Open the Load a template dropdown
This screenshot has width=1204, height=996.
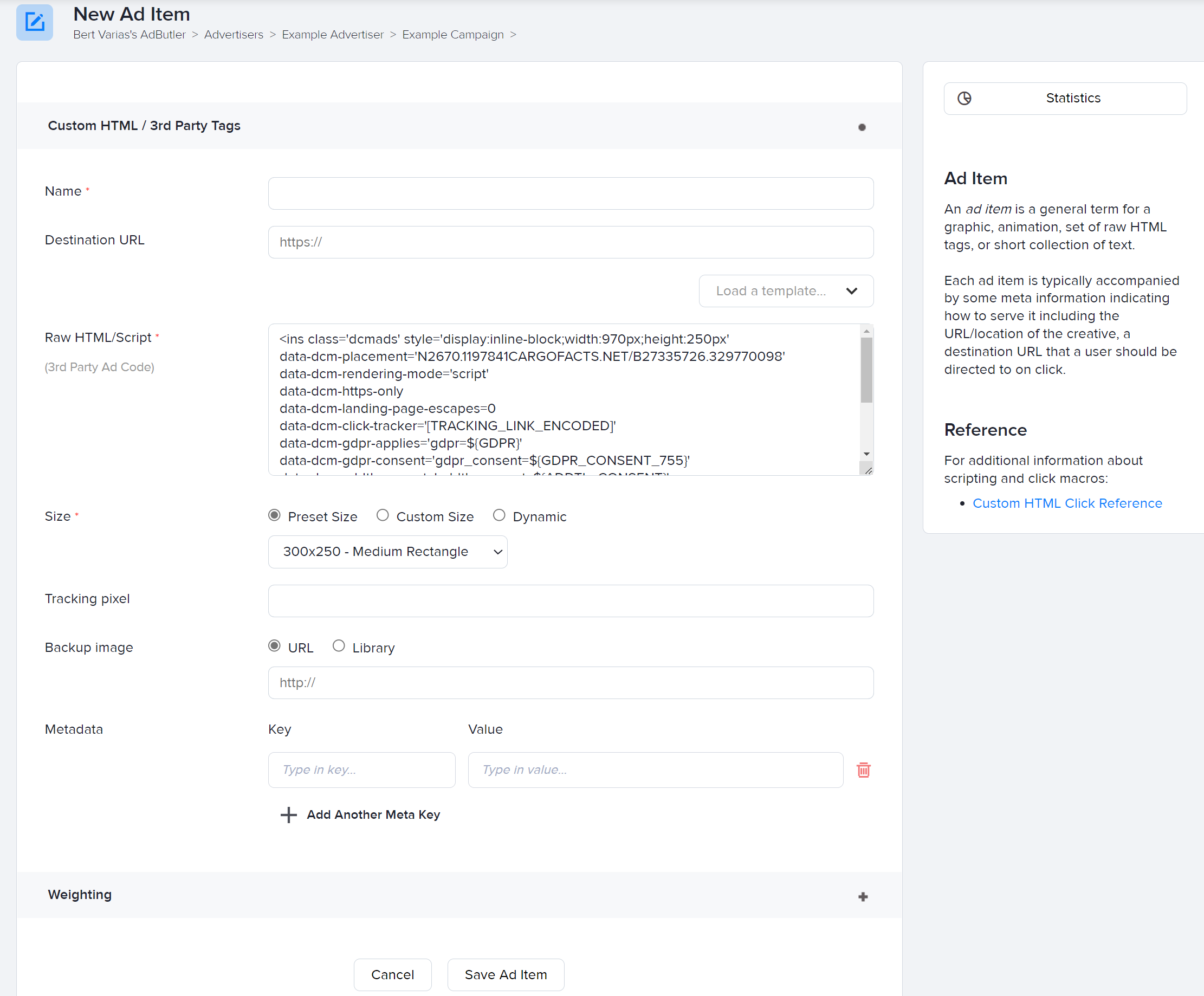click(x=786, y=290)
